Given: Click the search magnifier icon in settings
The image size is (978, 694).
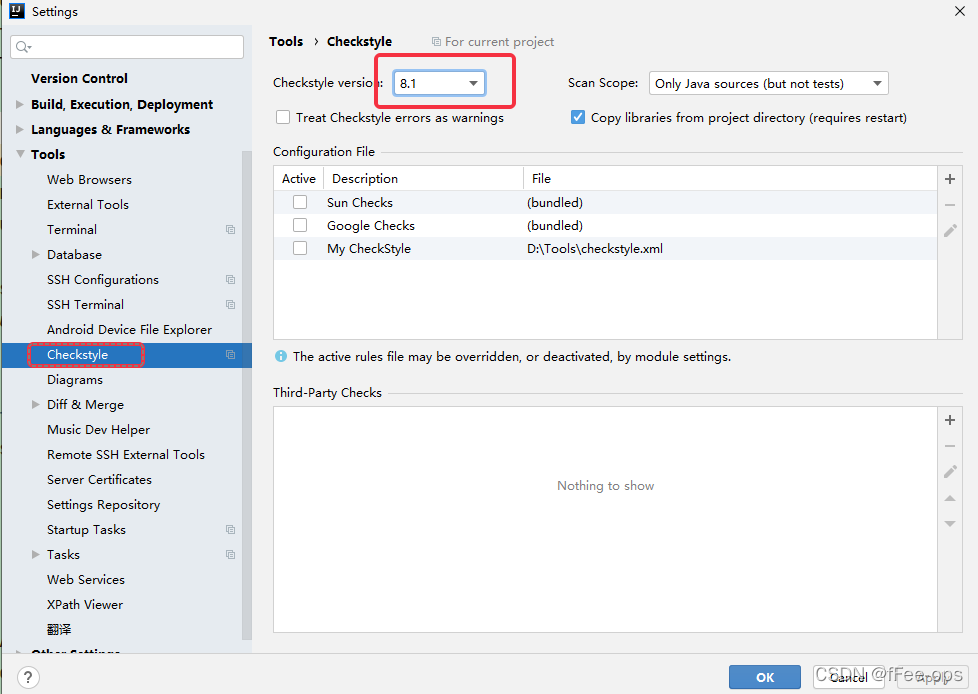Looking at the screenshot, I should pos(23,47).
